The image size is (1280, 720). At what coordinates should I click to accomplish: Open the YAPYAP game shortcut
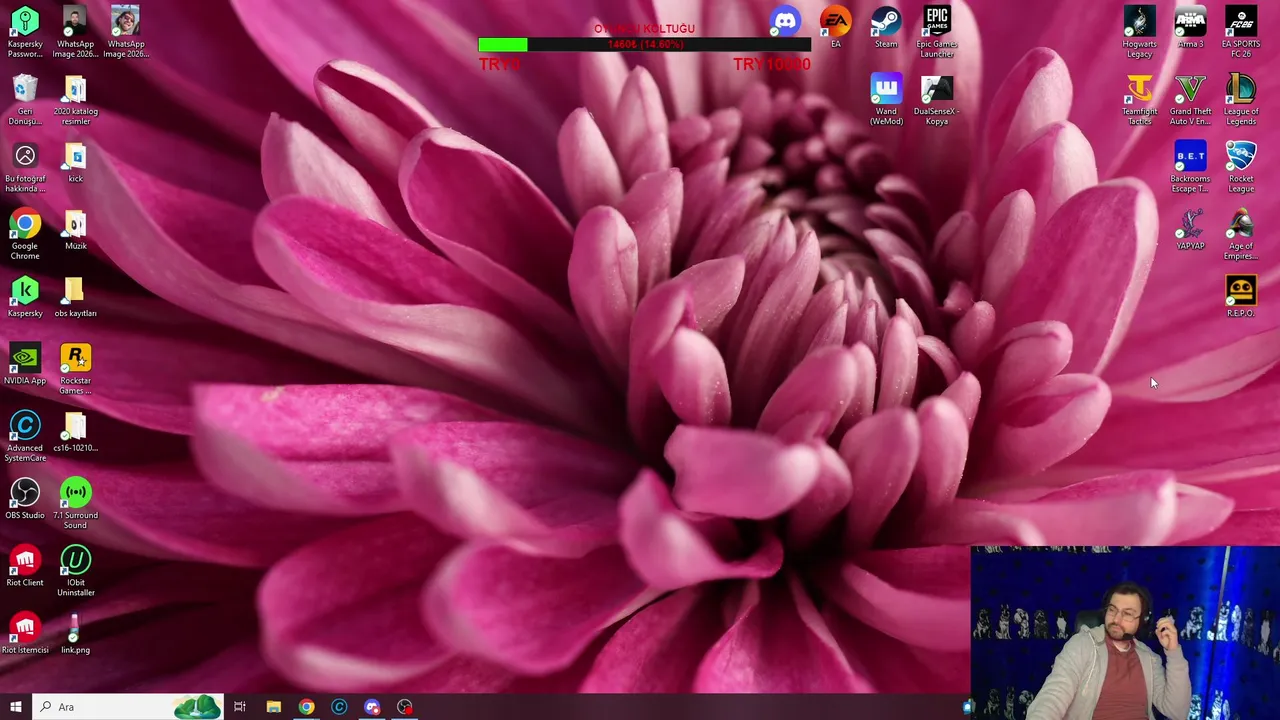[1190, 229]
